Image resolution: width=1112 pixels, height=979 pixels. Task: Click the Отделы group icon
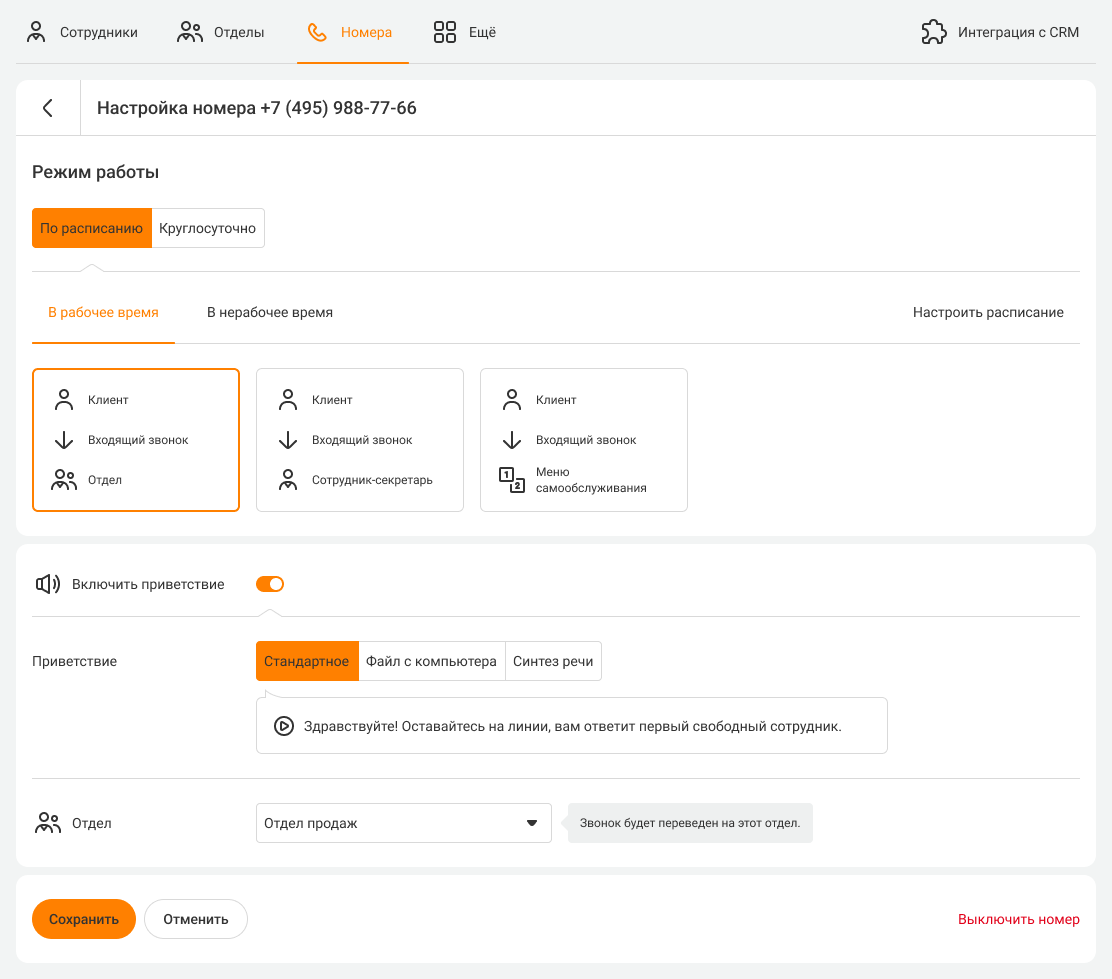190,32
